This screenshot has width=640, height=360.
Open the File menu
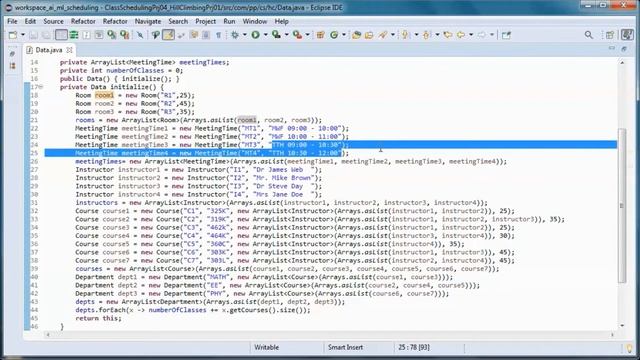(12, 21)
